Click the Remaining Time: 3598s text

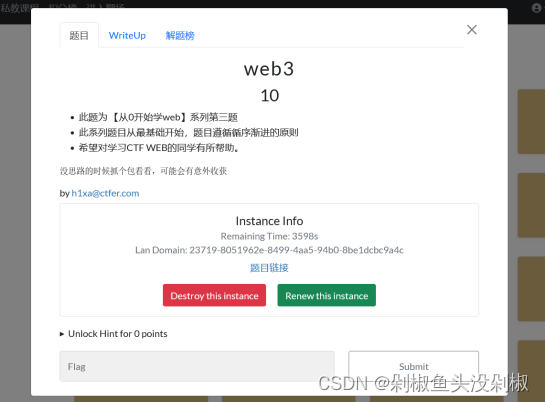pyautogui.click(x=269, y=236)
